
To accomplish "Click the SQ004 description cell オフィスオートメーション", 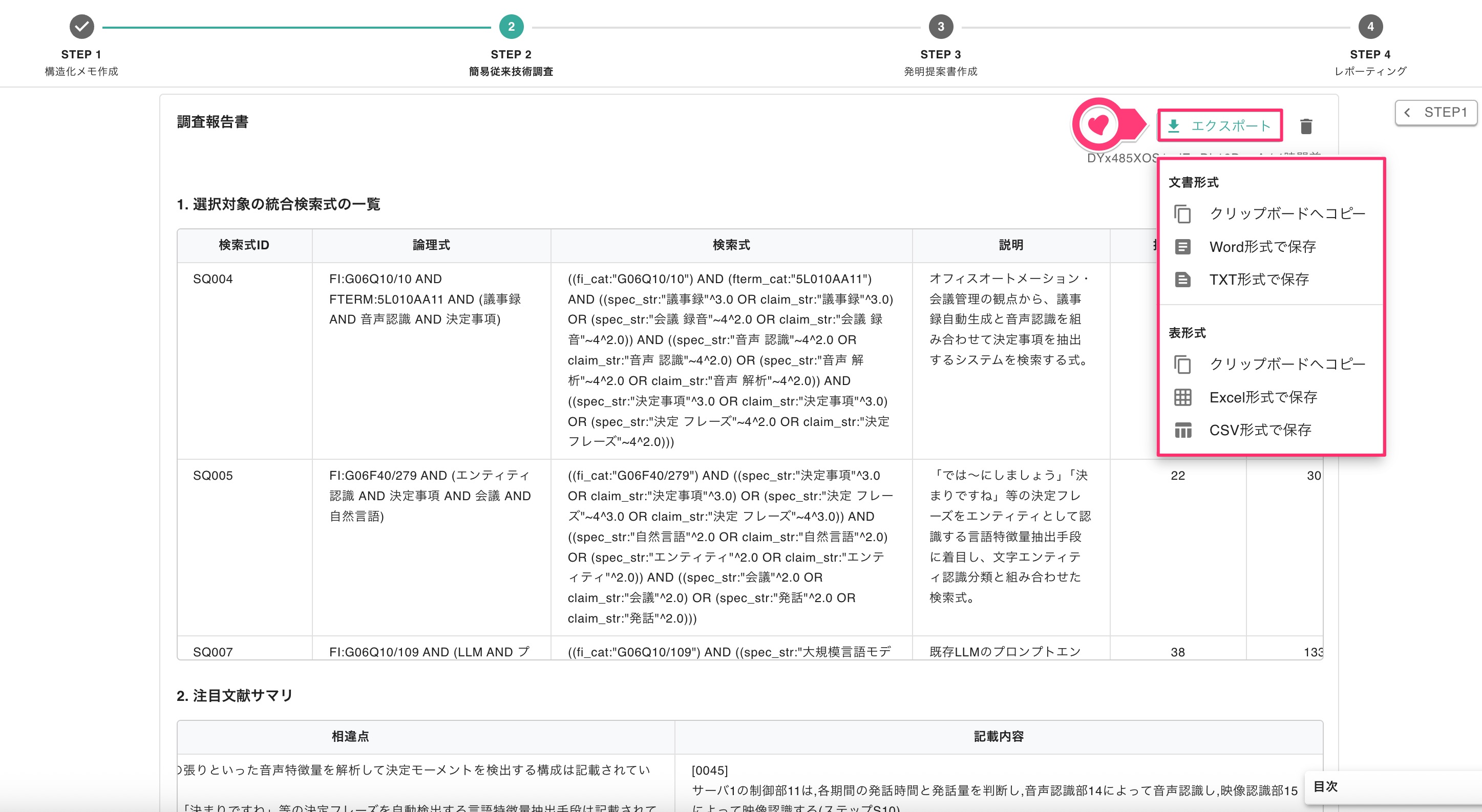I will (1011, 360).
